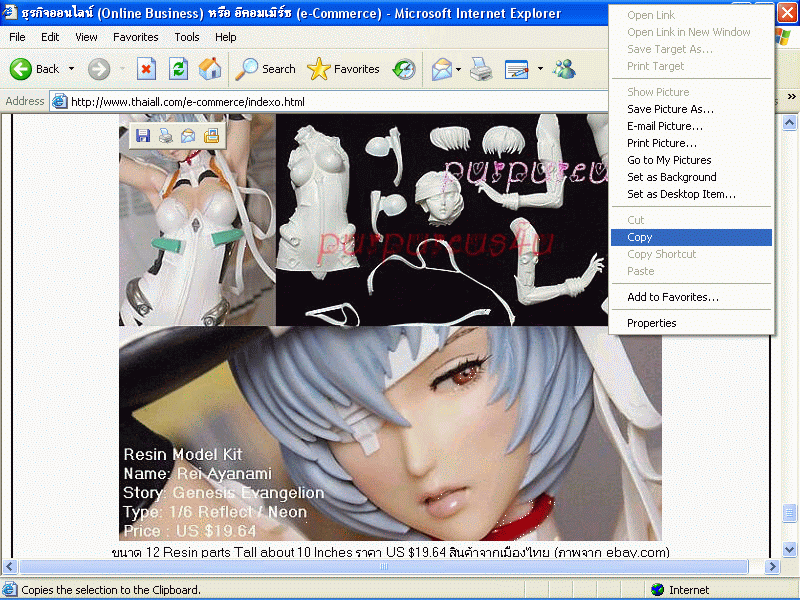The height and width of the screenshot is (600, 800).
Task: Click the Print toolbar icon
Action: coord(481,69)
